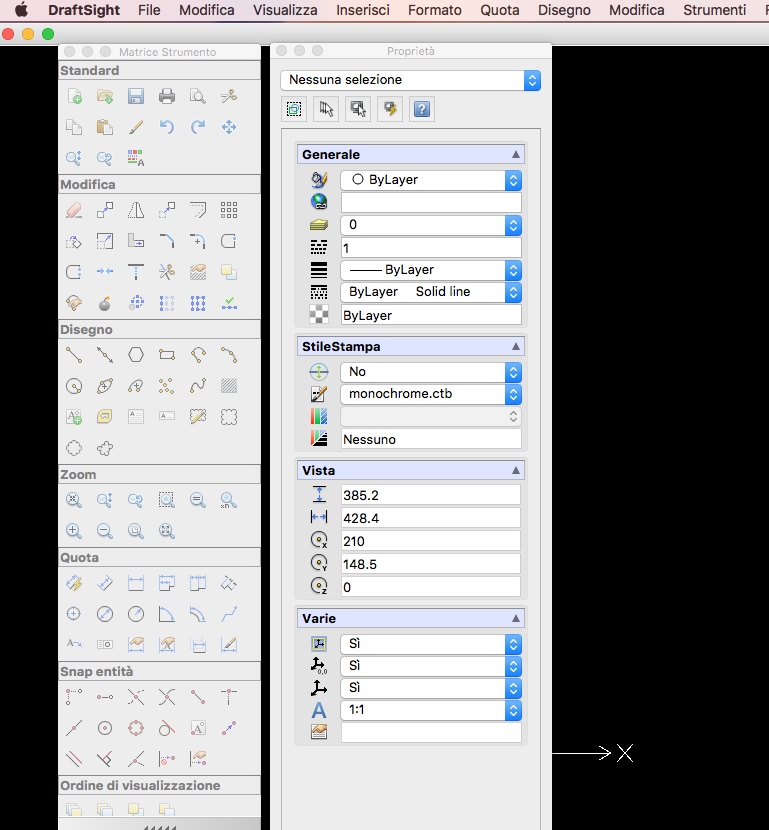Open the monochrome.ctb print style dropdown
The image size is (769, 830).
[x=431, y=394]
